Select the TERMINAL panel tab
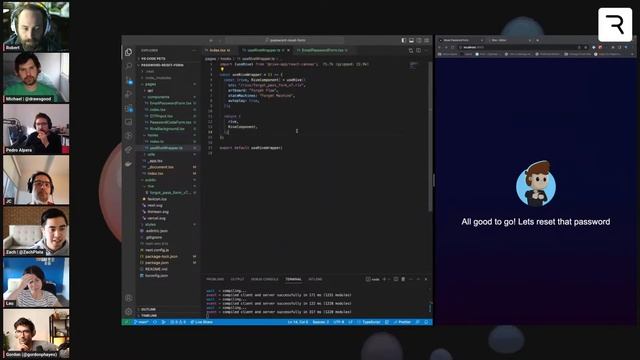The width and height of the screenshot is (640, 360). [x=293, y=279]
